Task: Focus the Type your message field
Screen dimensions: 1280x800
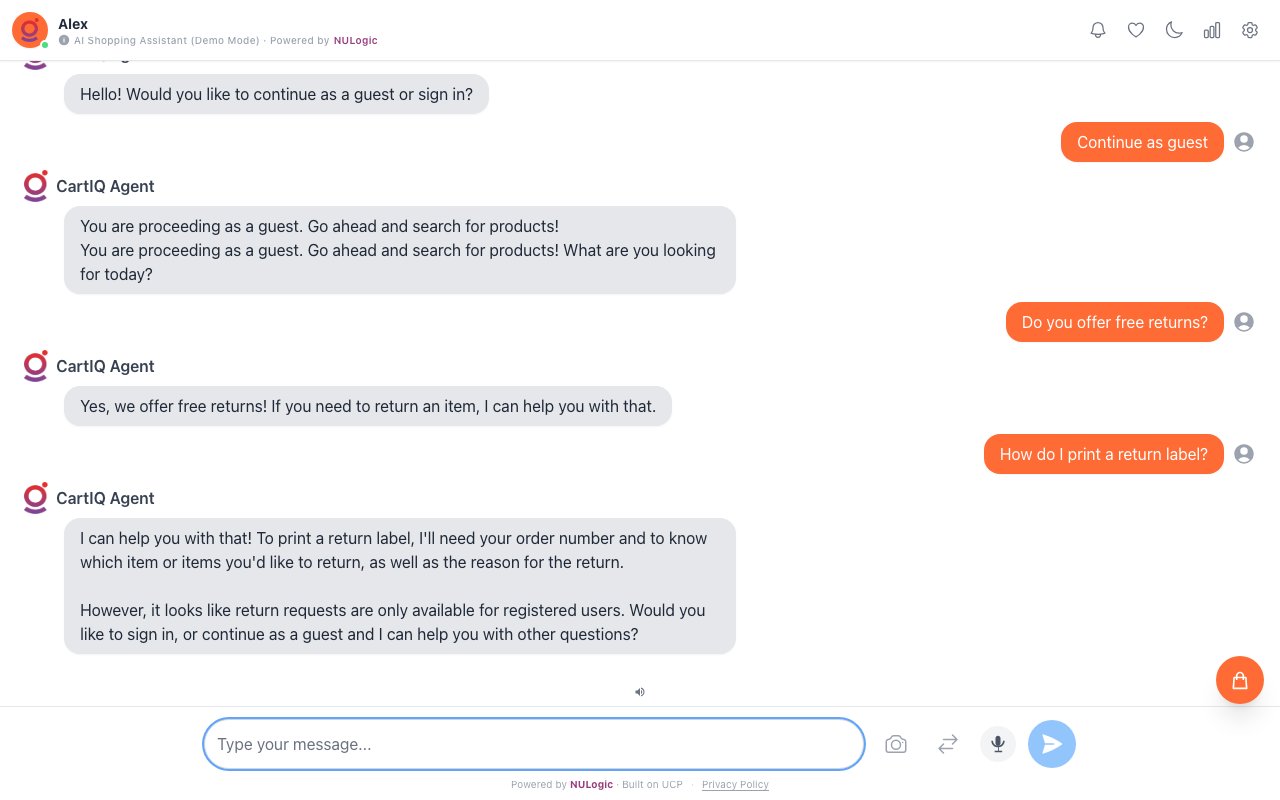Action: (533, 744)
